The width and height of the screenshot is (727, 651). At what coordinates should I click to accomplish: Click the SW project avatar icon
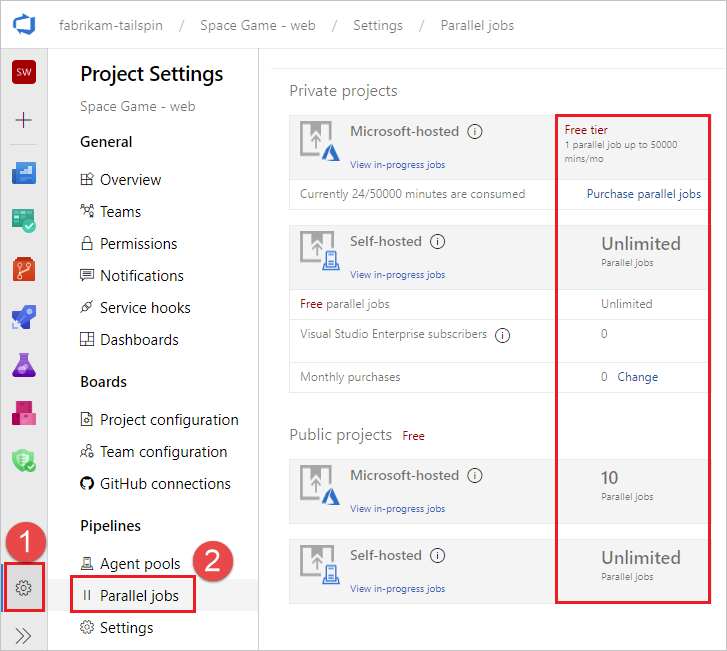(24, 72)
